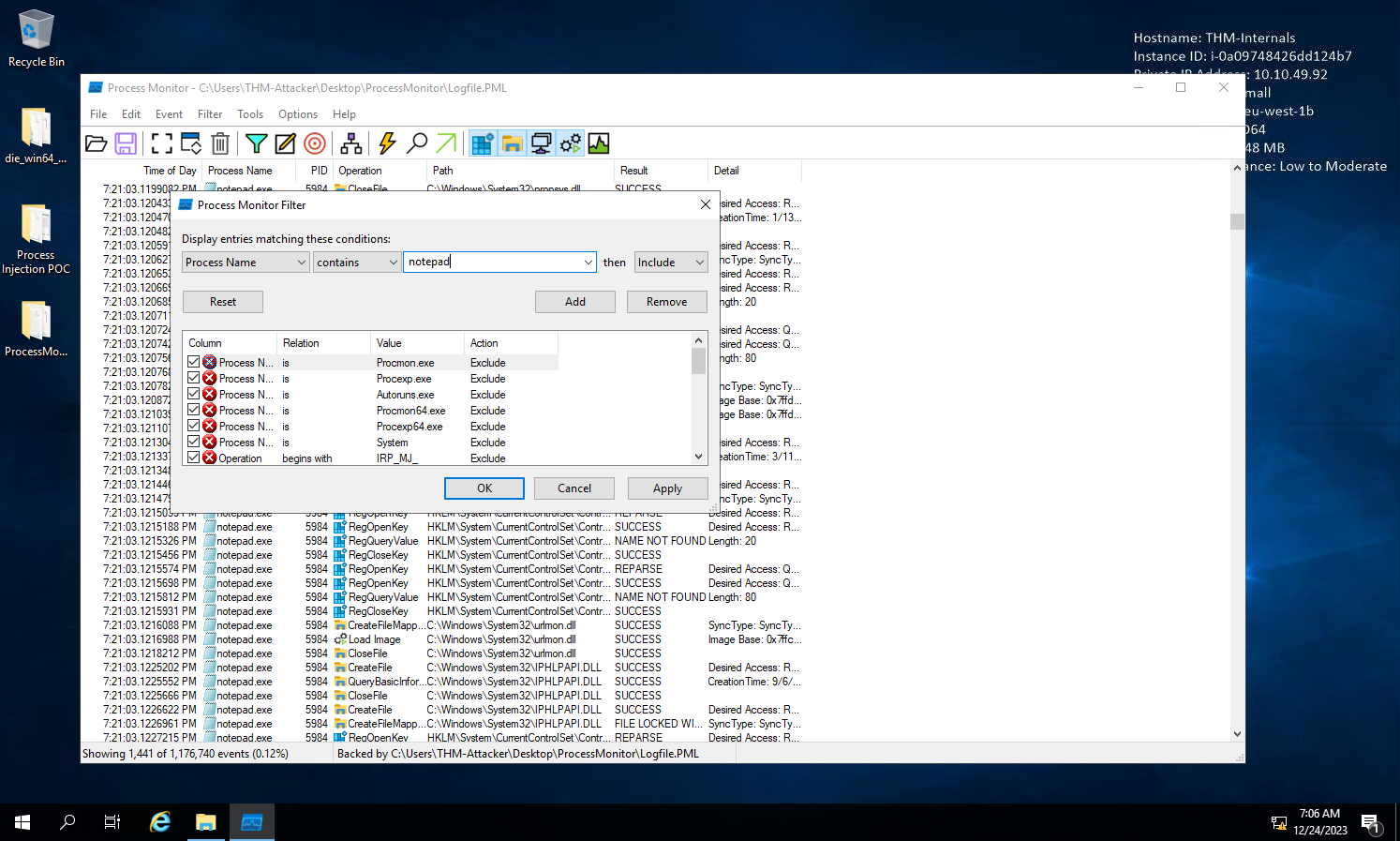Image resolution: width=1400 pixels, height=841 pixels.
Task: Uncheck the System filter checkbox
Action: 194,442
